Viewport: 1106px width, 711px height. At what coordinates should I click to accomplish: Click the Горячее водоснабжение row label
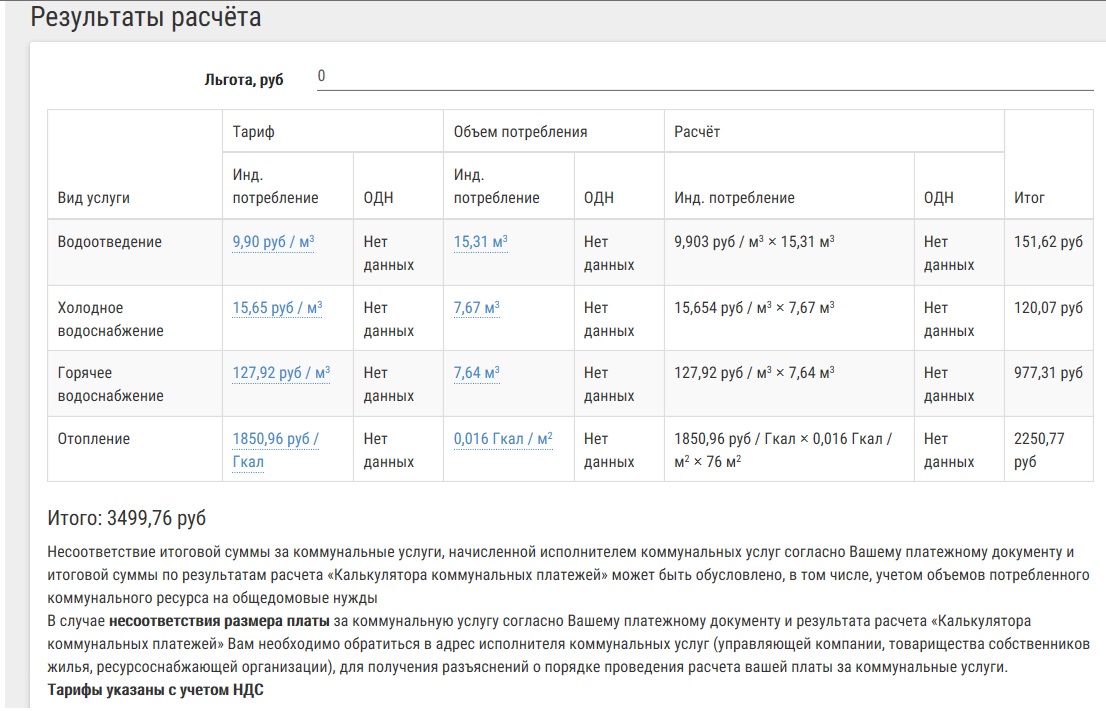(110, 384)
